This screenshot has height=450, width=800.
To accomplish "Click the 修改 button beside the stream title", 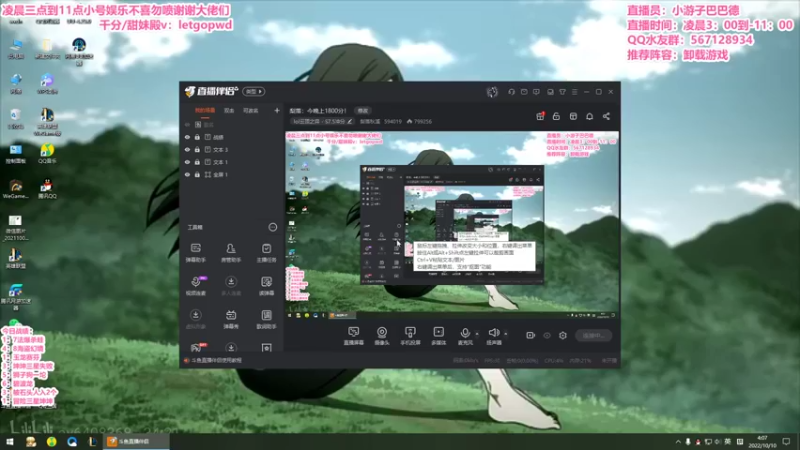I will point(363,111).
